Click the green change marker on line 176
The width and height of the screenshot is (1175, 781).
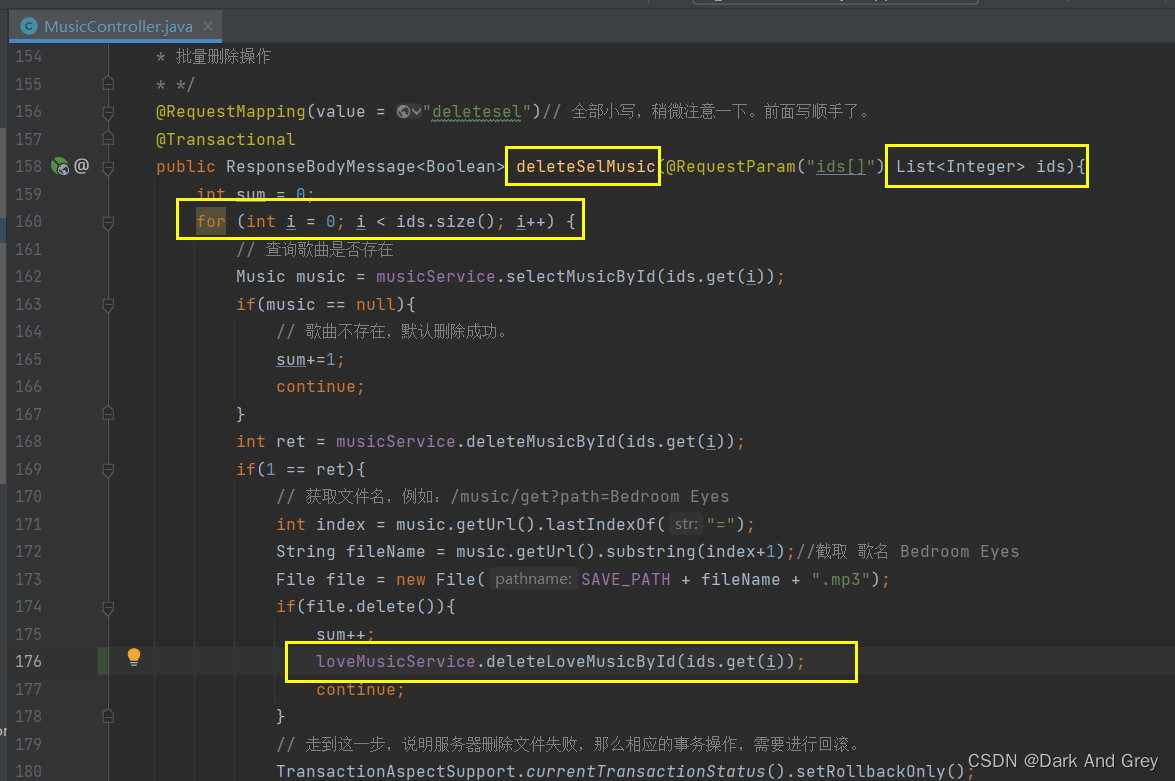pos(103,661)
